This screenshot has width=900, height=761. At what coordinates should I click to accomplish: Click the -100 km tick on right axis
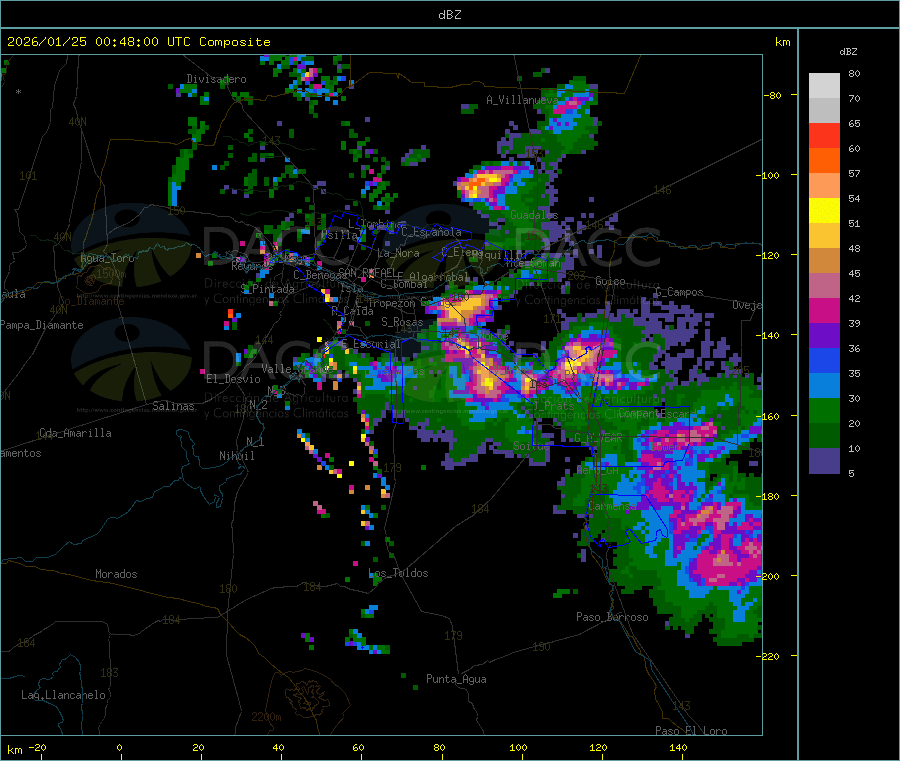pyautogui.click(x=769, y=175)
